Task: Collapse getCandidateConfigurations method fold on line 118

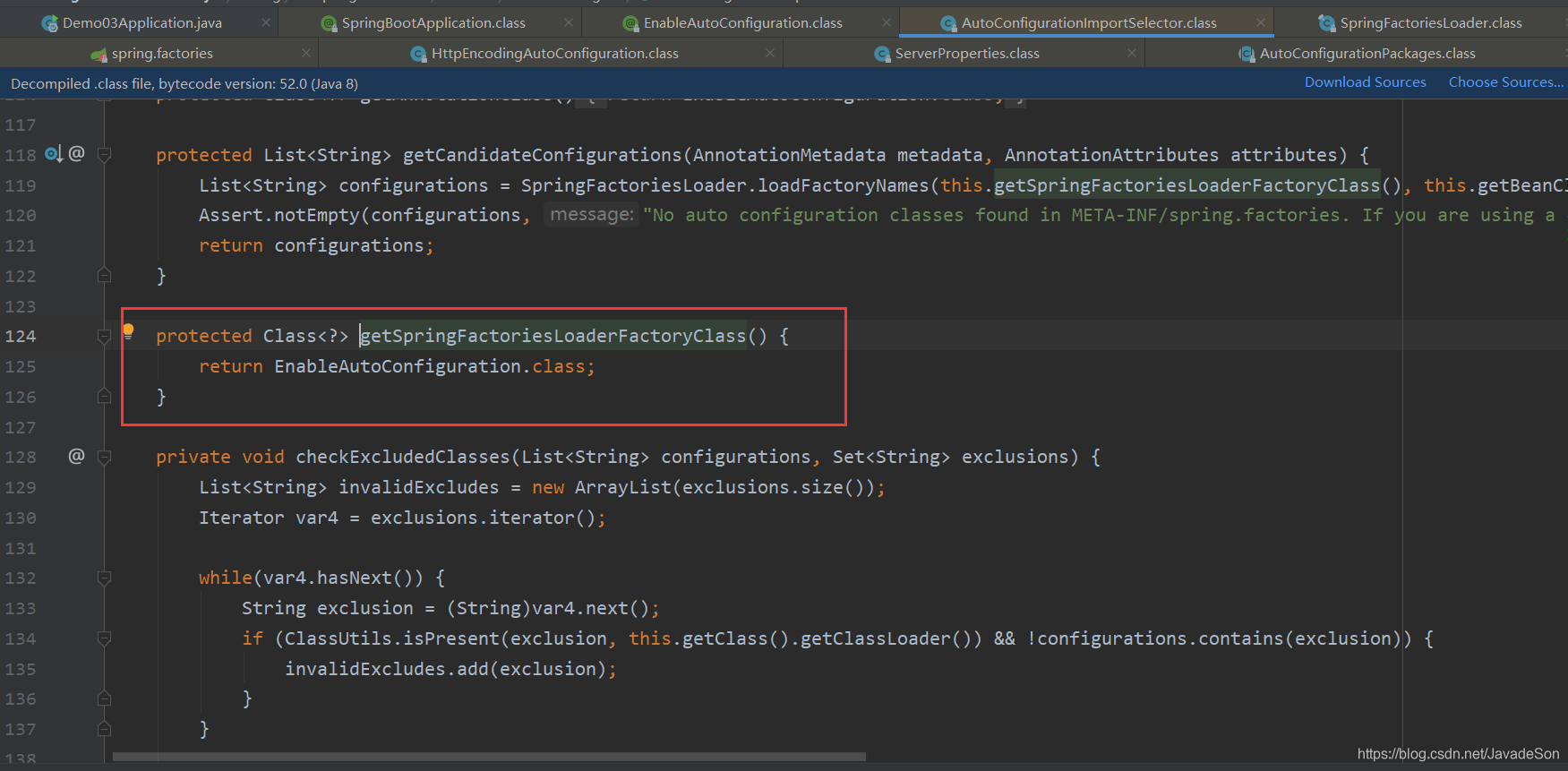Action: (104, 155)
